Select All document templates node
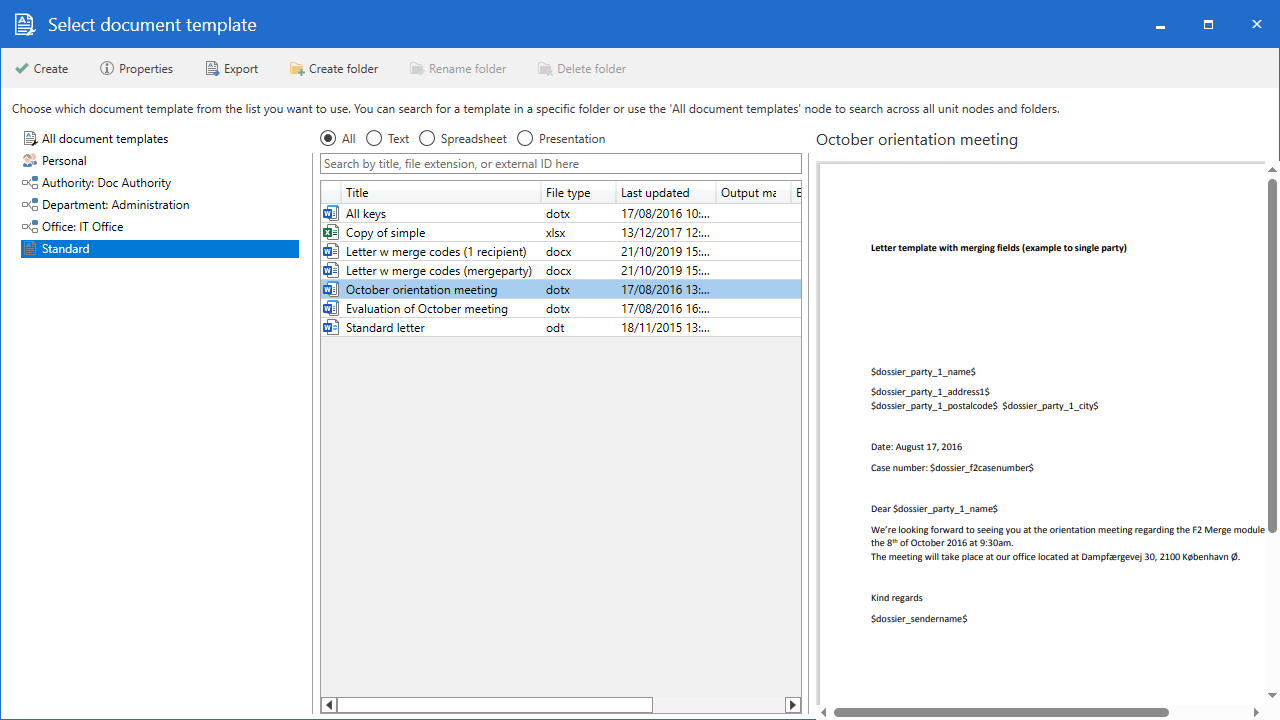This screenshot has height=720, width=1280. [104, 139]
